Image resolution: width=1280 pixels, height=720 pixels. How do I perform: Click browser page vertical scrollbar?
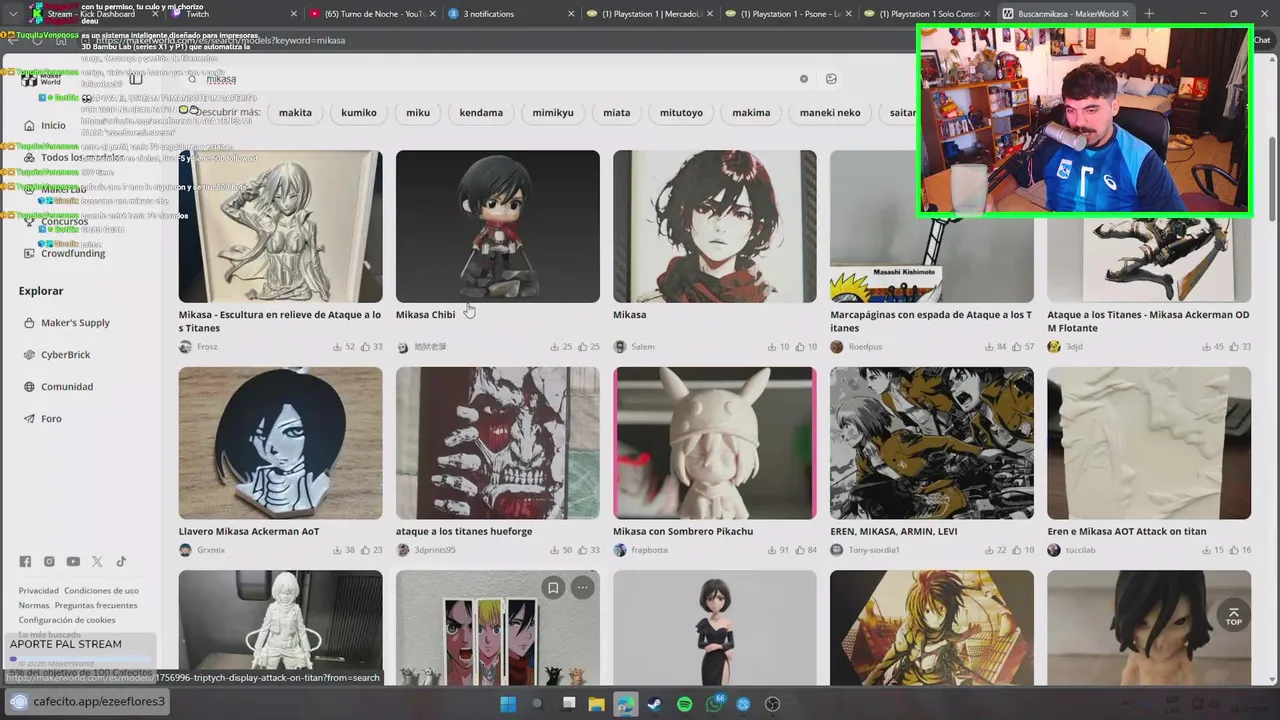(1272, 180)
